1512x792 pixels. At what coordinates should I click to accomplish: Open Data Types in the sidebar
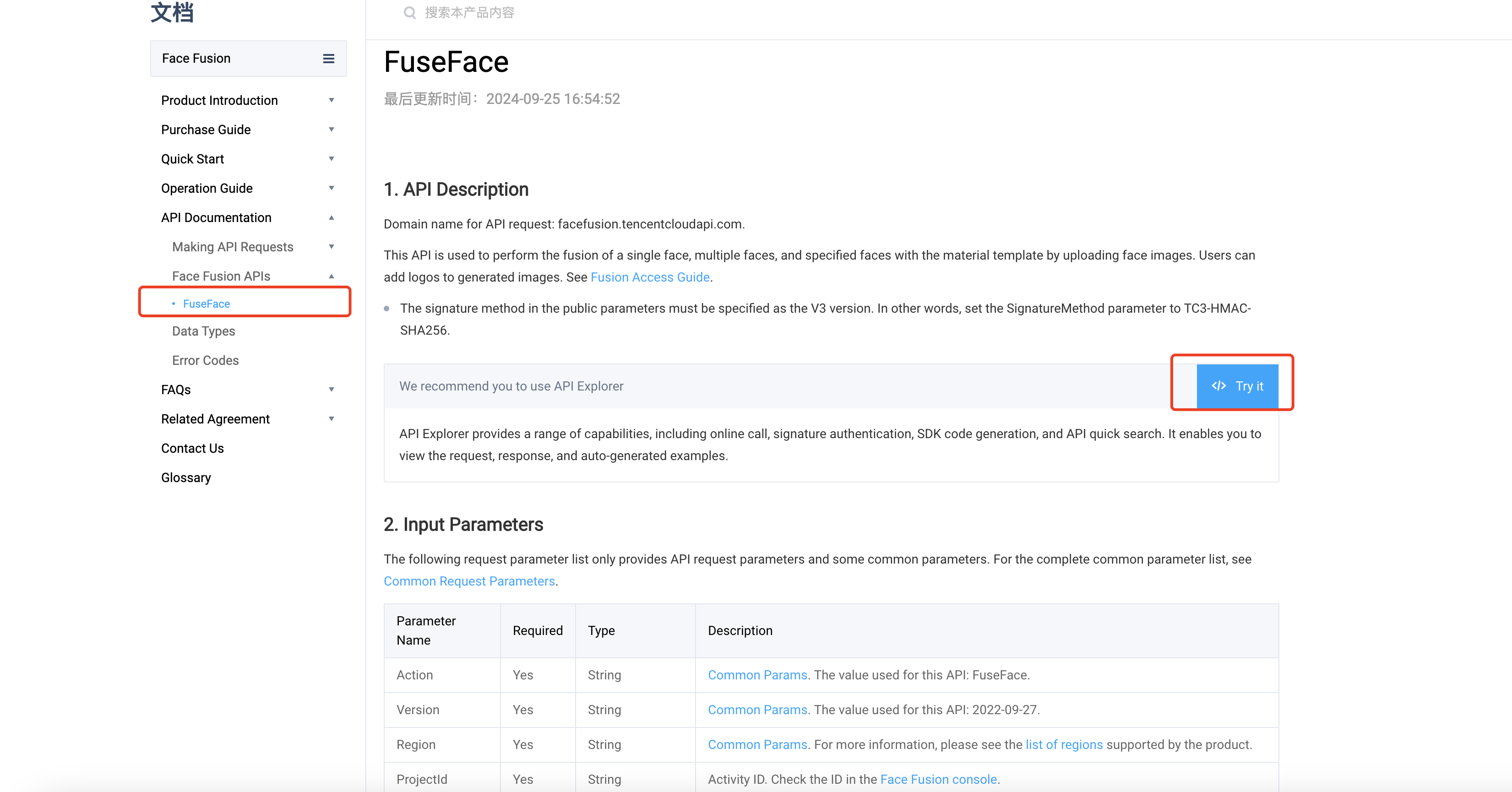[203, 331]
